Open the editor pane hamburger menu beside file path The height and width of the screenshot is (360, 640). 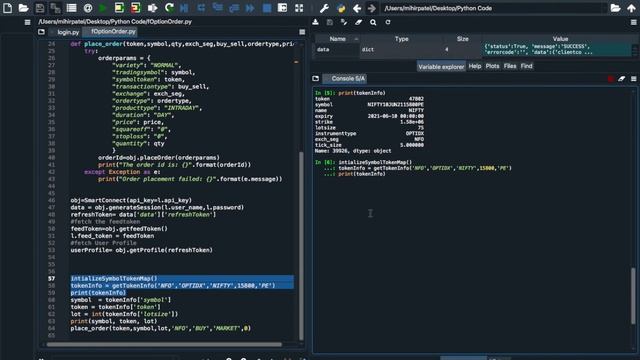[27, 22]
